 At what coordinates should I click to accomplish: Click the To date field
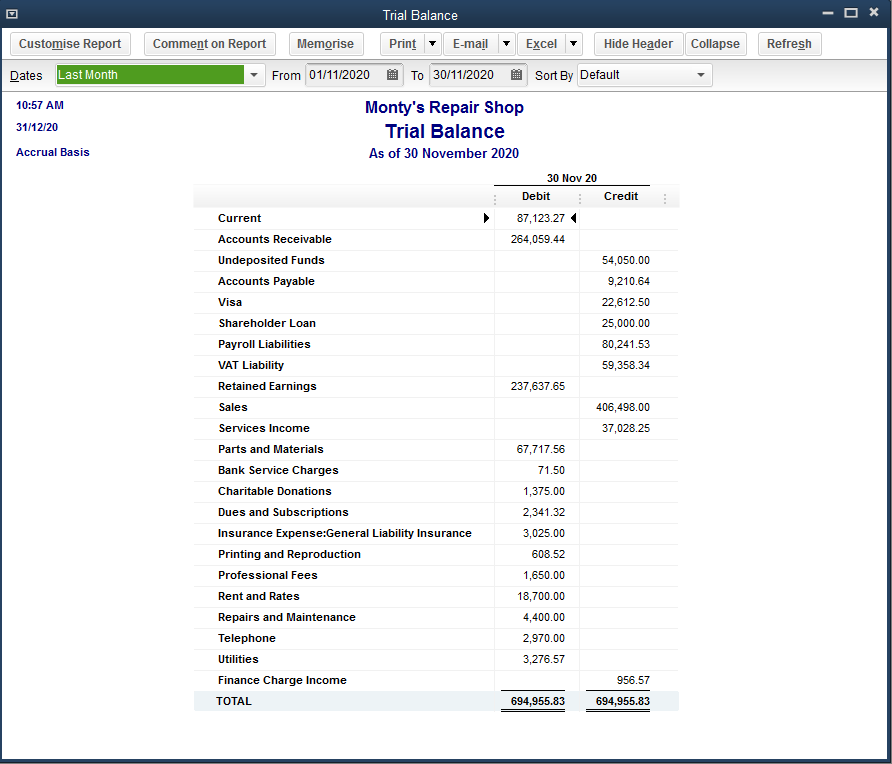[469, 75]
